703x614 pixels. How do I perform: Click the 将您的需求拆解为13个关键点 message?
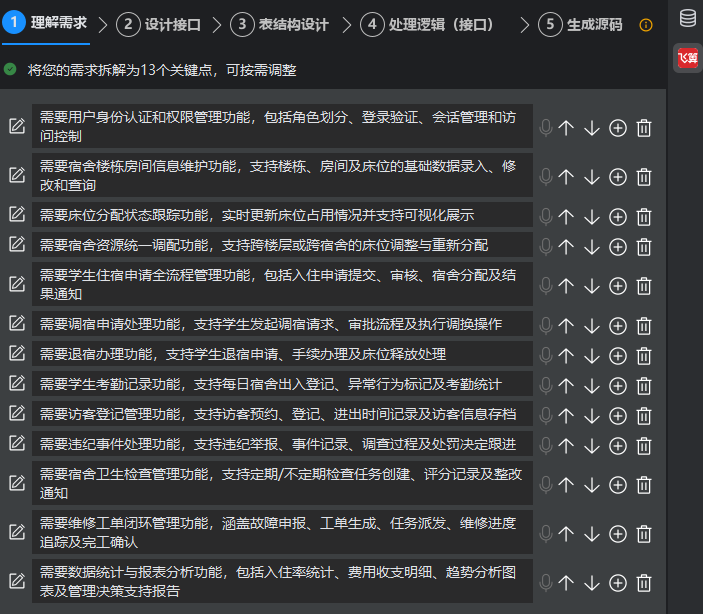point(162,70)
